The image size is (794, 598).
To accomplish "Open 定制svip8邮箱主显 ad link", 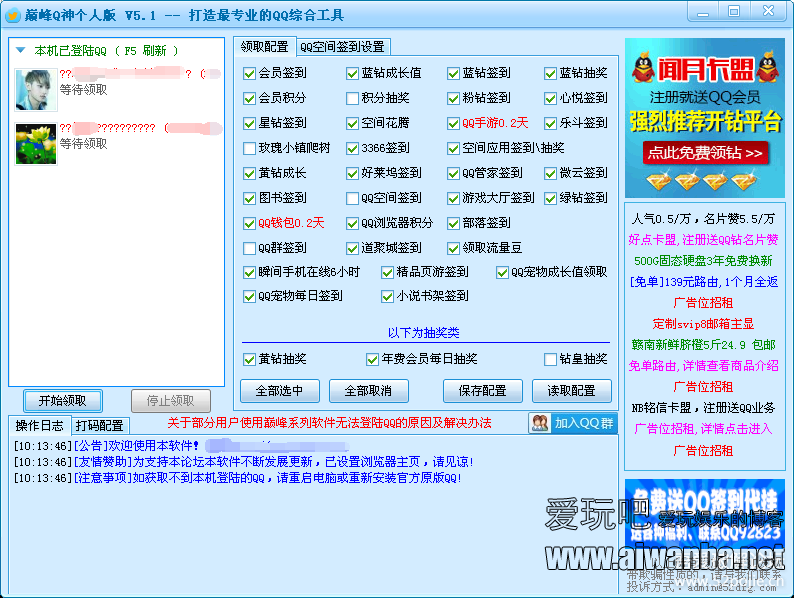I will pos(703,324).
